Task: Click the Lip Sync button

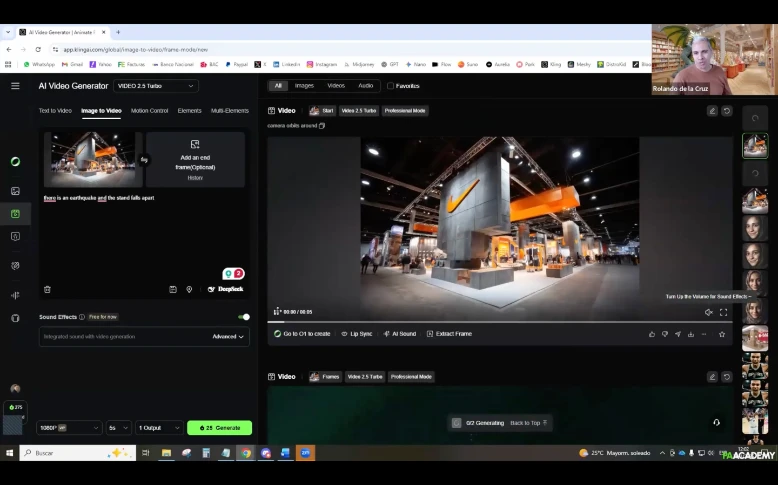Action: [x=356, y=334]
